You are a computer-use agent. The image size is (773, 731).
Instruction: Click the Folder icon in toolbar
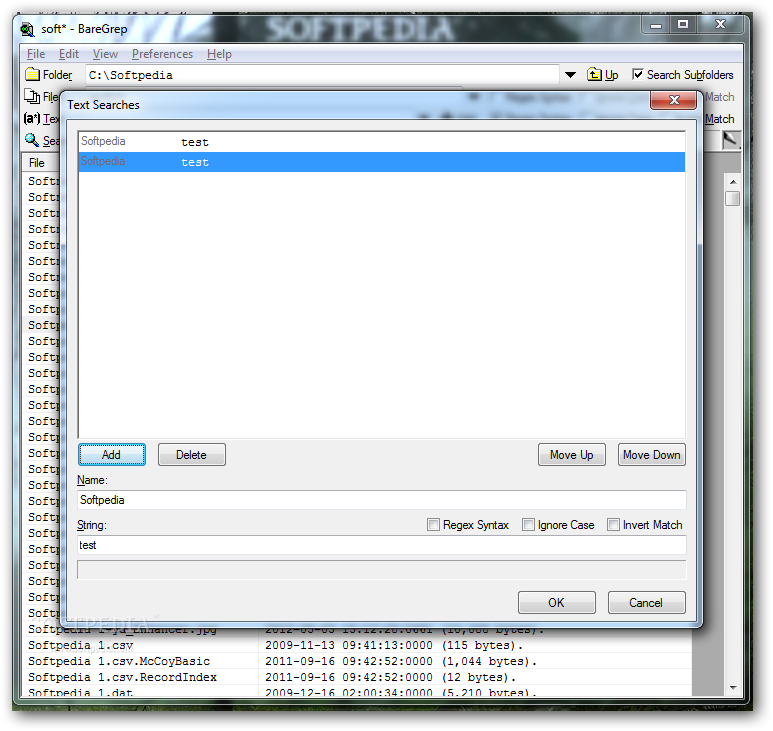click(x=32, y=74)
